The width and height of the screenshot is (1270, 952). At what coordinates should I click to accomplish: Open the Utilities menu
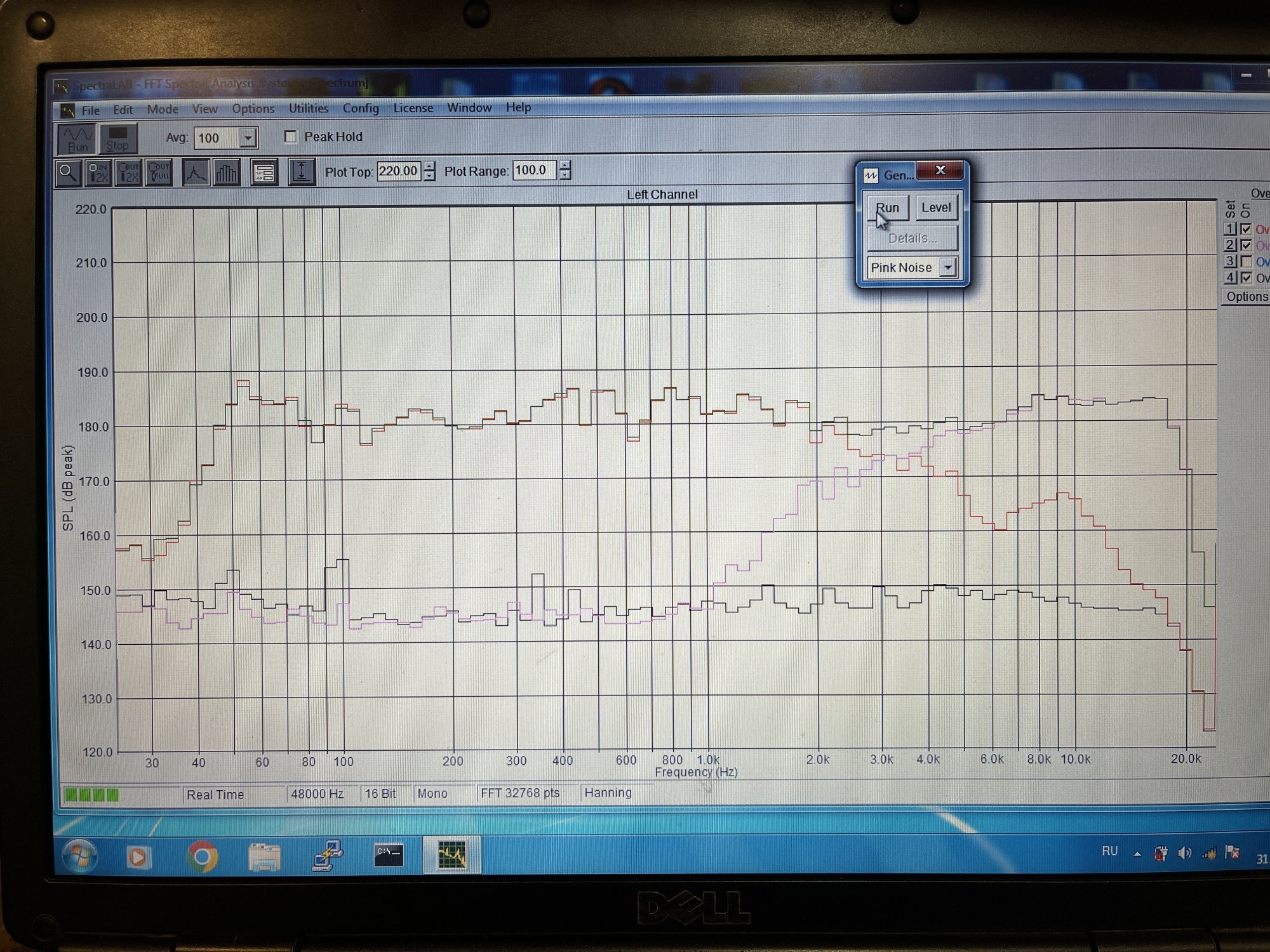(x=309, y=109)
